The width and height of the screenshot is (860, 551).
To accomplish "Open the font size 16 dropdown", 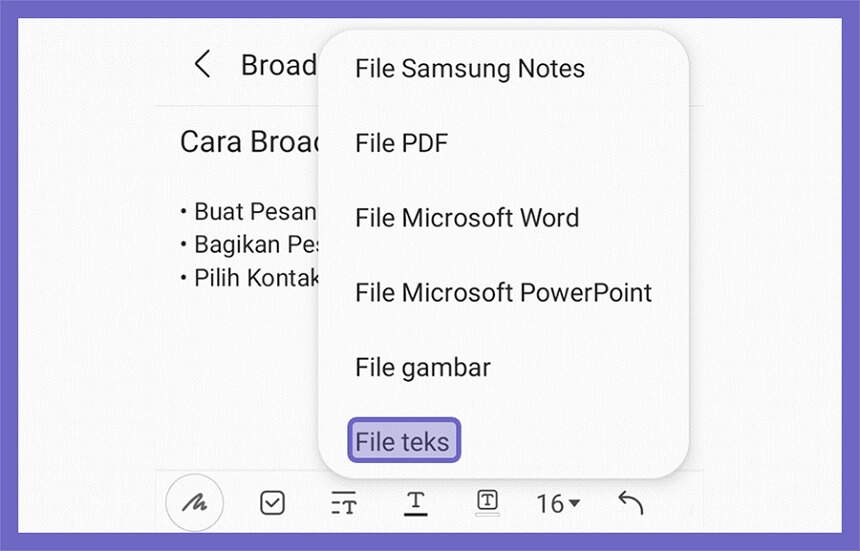I will [558, 503].
